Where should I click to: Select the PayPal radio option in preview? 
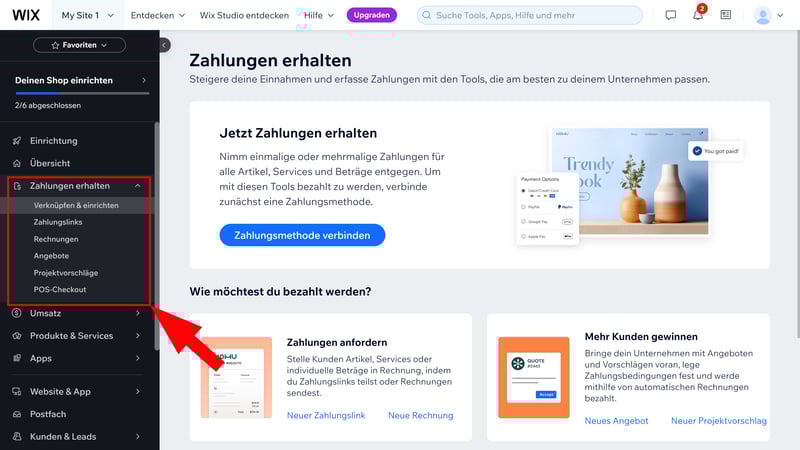(523, 207)
